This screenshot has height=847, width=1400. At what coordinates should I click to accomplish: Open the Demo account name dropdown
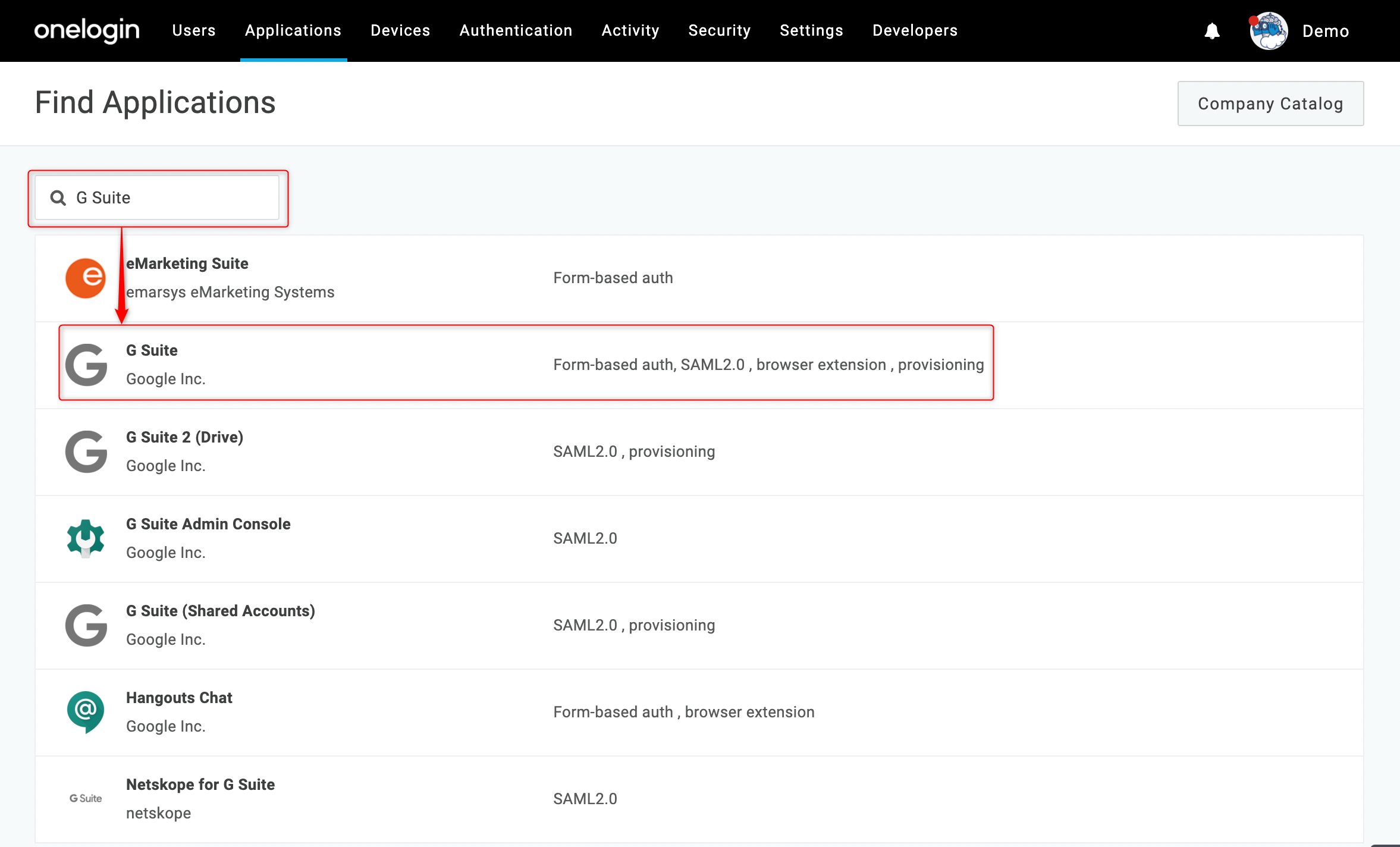[1326, 31]
